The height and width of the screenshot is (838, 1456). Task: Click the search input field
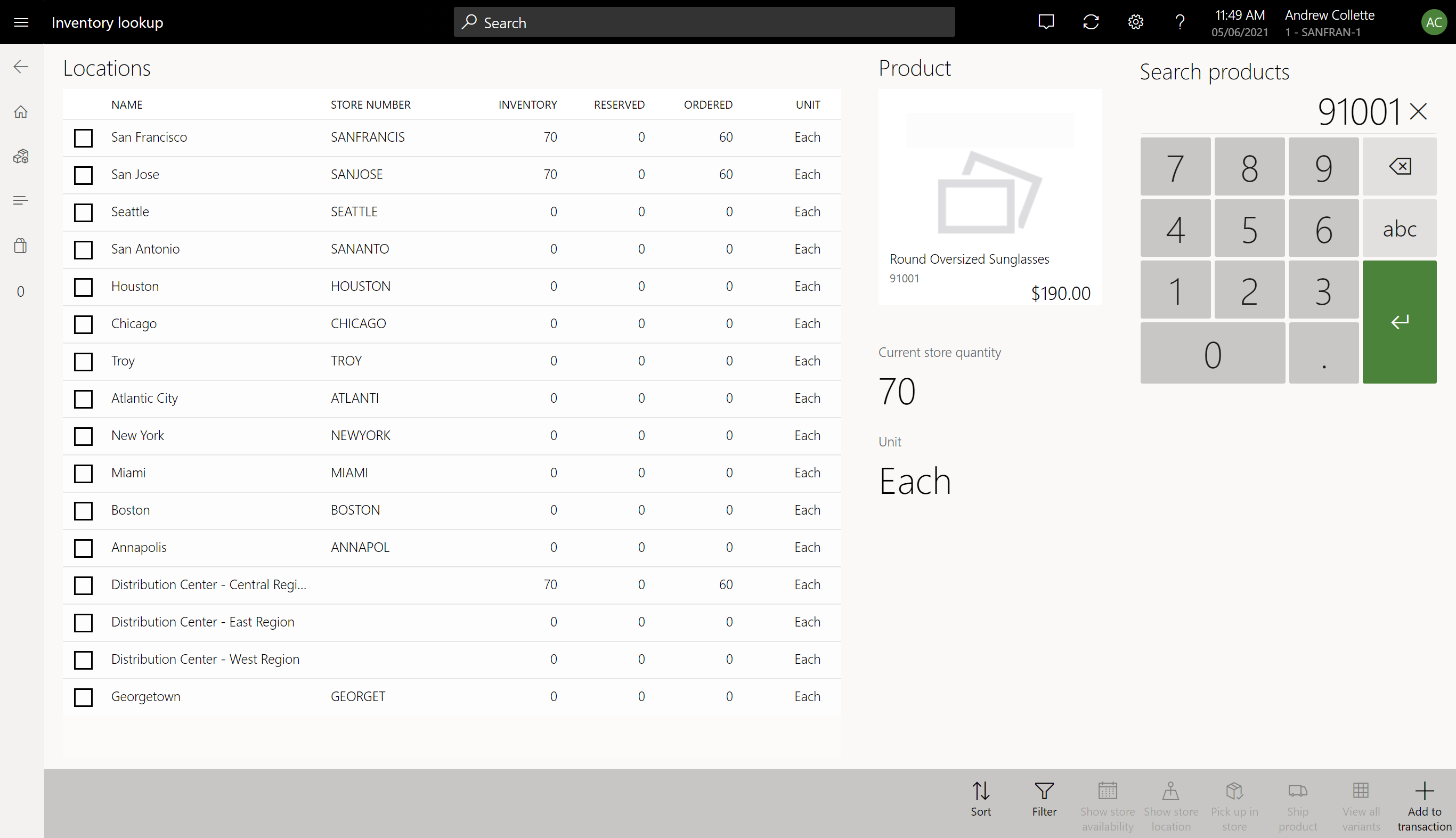(x=704, y=22)
